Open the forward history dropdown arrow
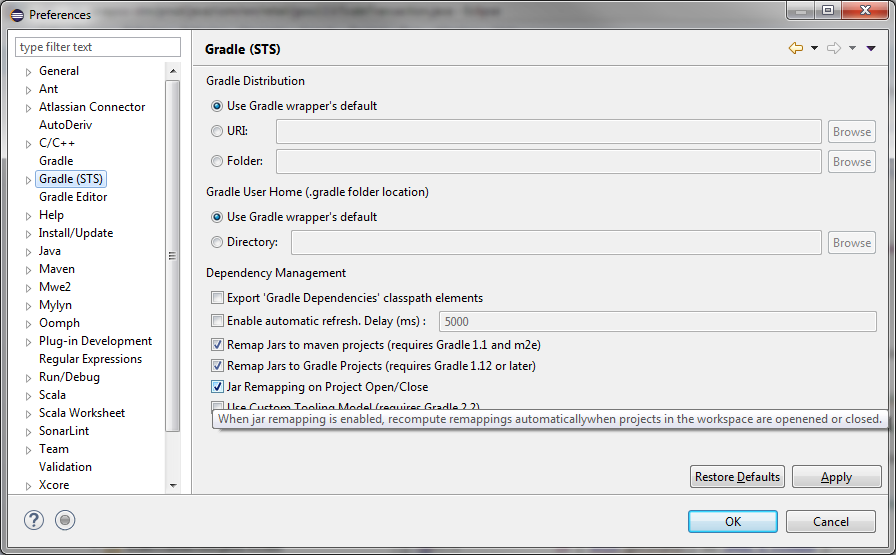The image size is (896, 555). point(852,49)
